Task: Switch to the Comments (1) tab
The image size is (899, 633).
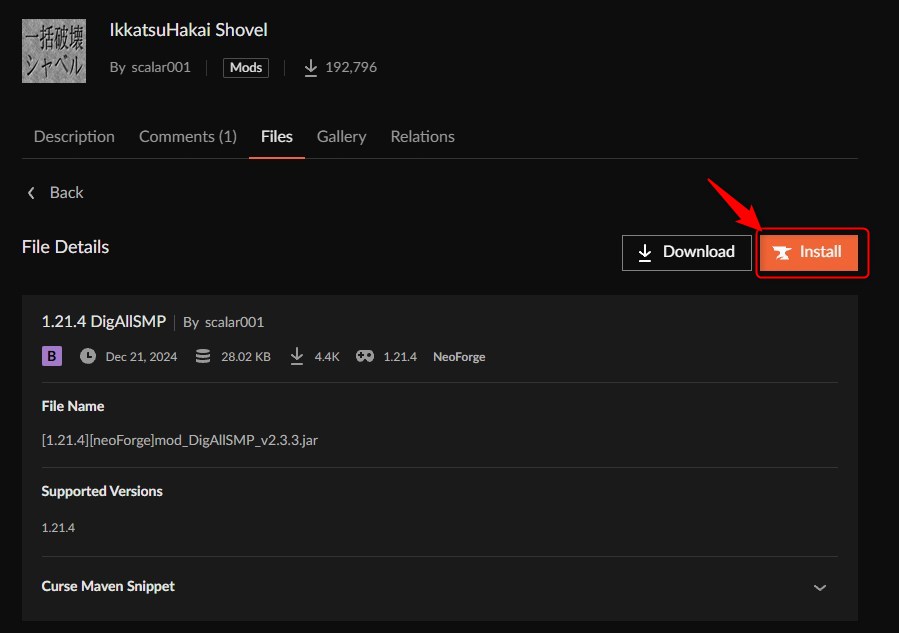Action: point(187,136)
